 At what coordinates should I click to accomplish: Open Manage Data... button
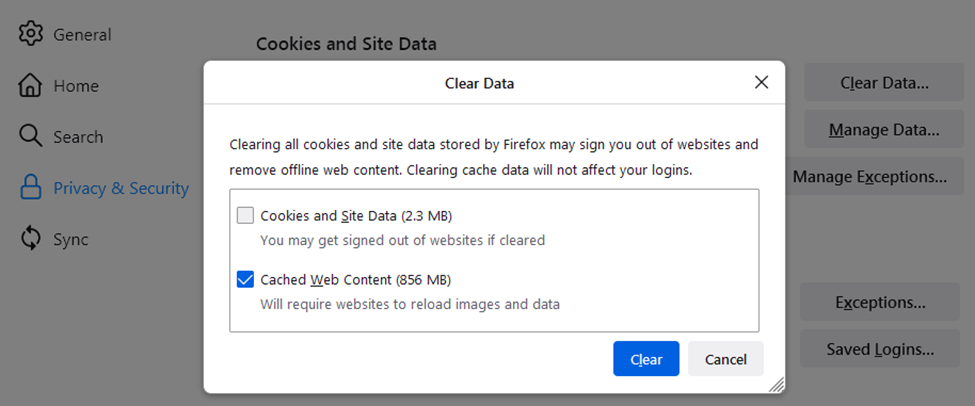(x=884, y=130)
